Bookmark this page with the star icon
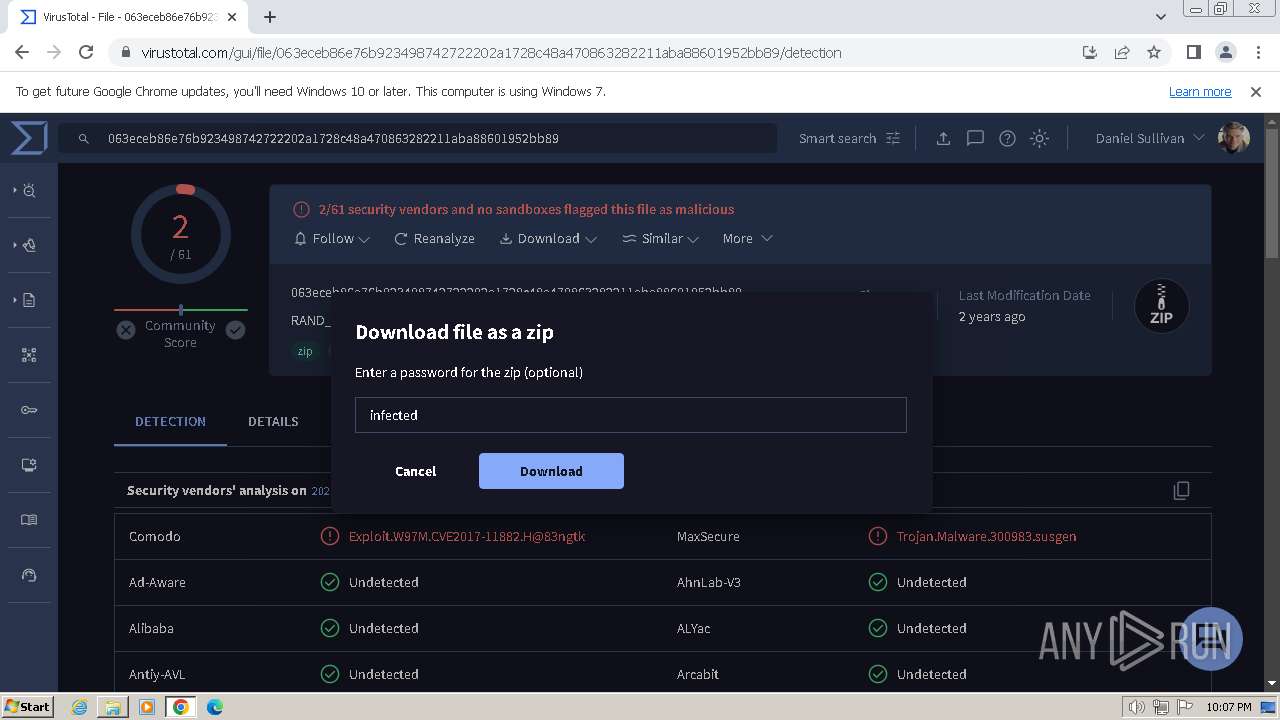Viewport: 1280px width, 720px height. point(1154,52)
